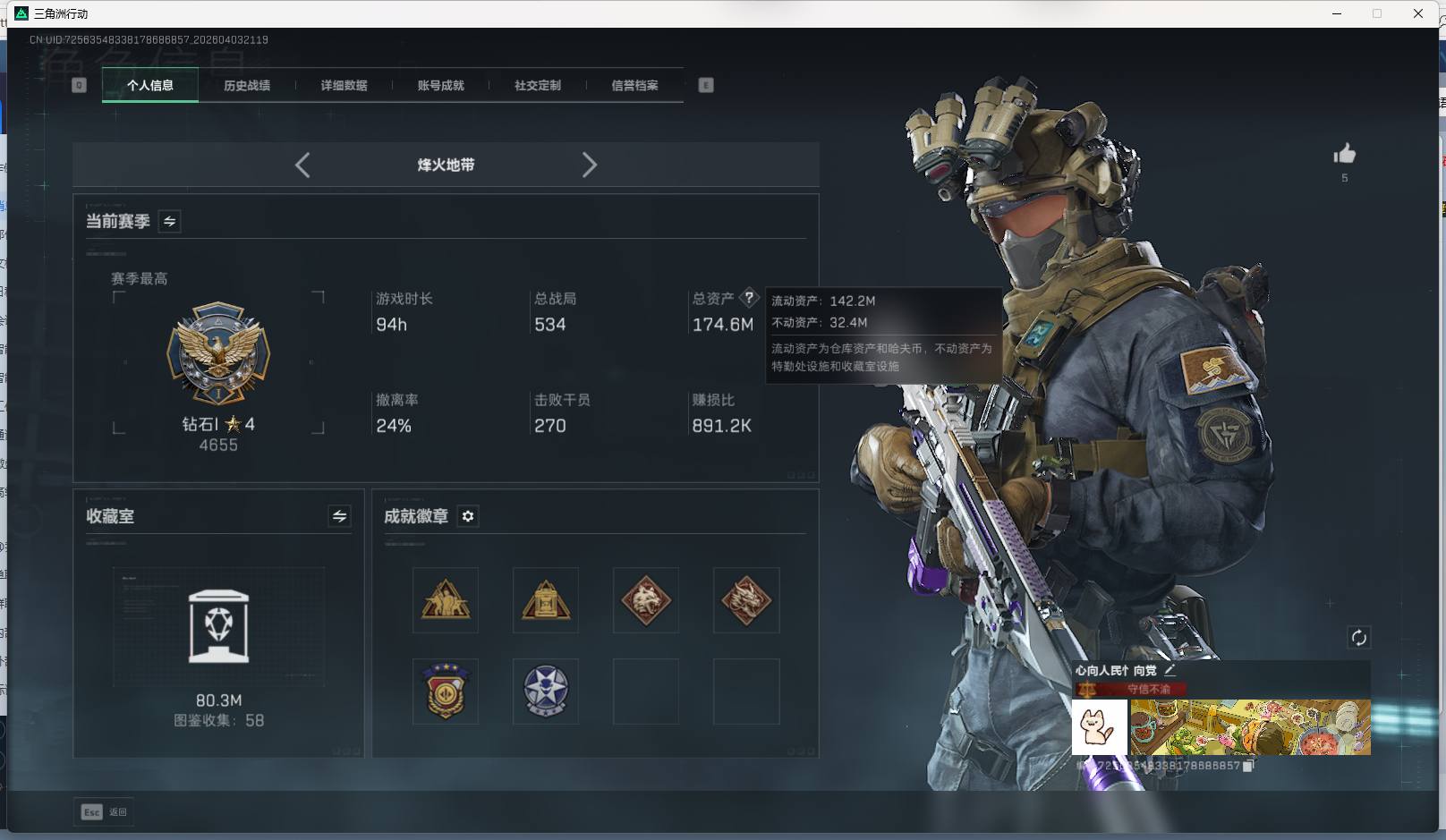Click the first golden triangle achievement badge
The image size is (1446, 840).
[x=446, y=600]
